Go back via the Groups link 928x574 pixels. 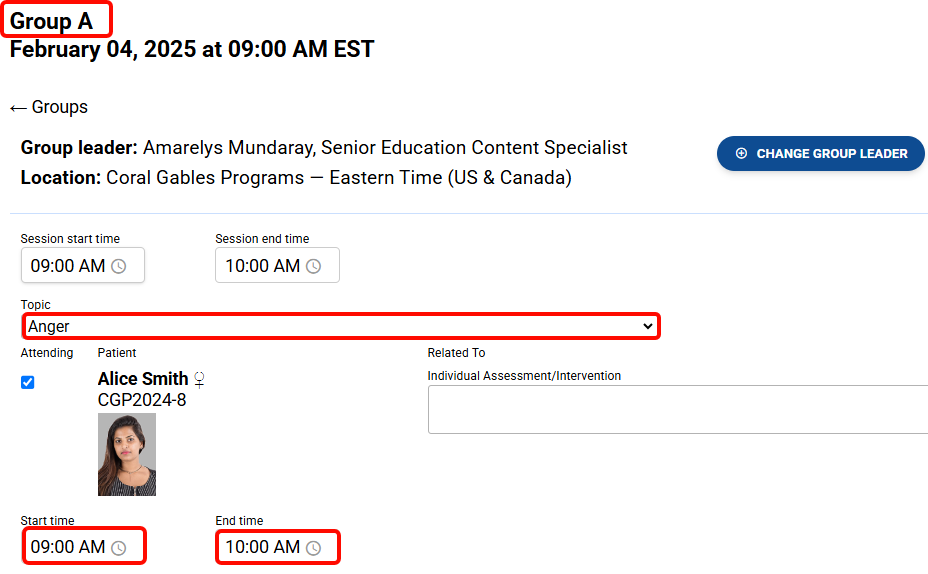[59, 107]
